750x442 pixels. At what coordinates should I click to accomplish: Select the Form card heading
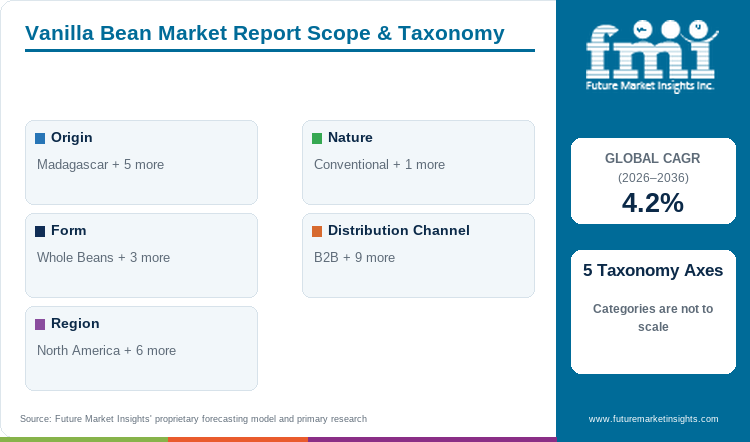click(x=69, y=231)
